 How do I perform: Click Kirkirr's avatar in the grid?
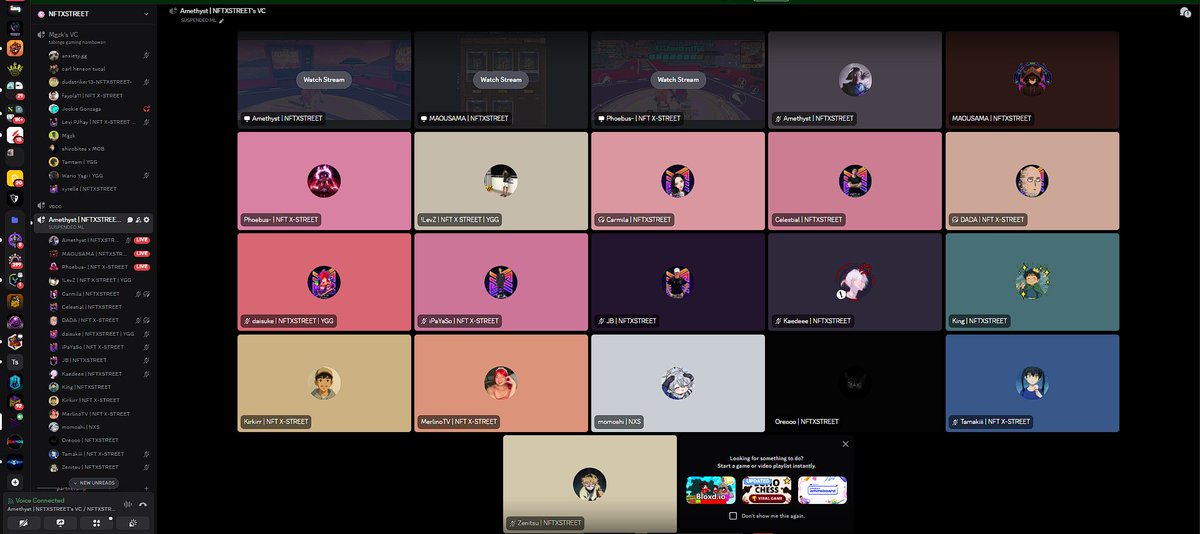324,383
